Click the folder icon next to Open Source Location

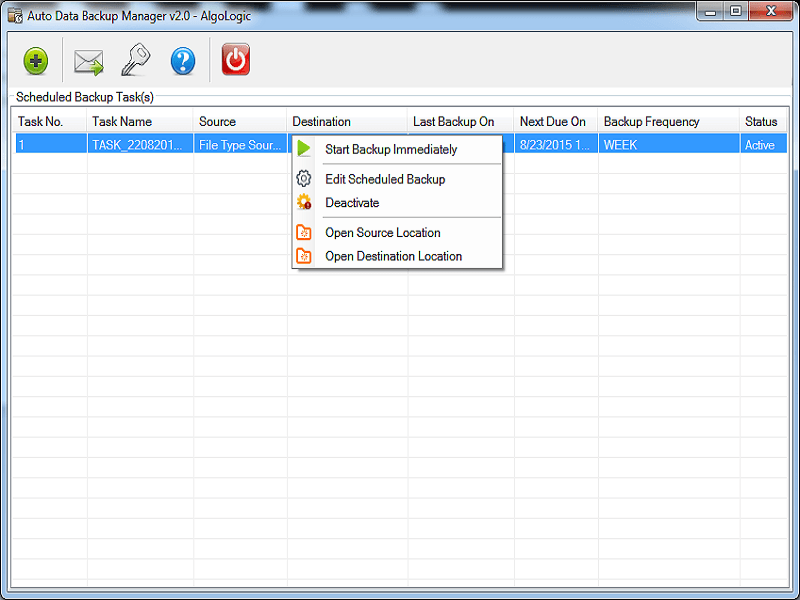tap(305, 231)
